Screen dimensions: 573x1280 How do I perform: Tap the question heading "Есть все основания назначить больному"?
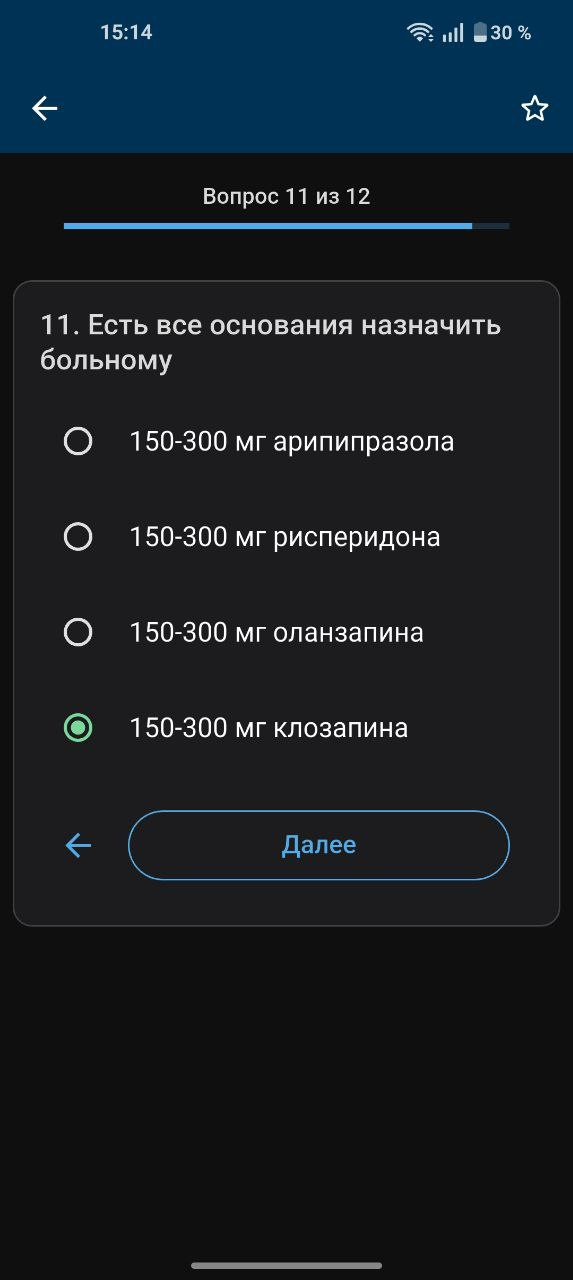(x=271, y=342)
